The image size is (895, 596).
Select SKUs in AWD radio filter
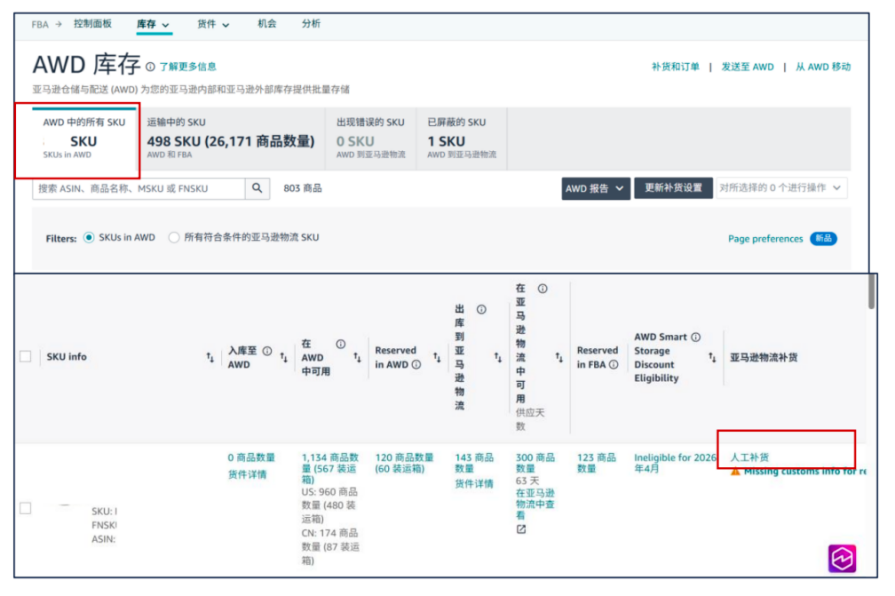[x=88, y=237]
